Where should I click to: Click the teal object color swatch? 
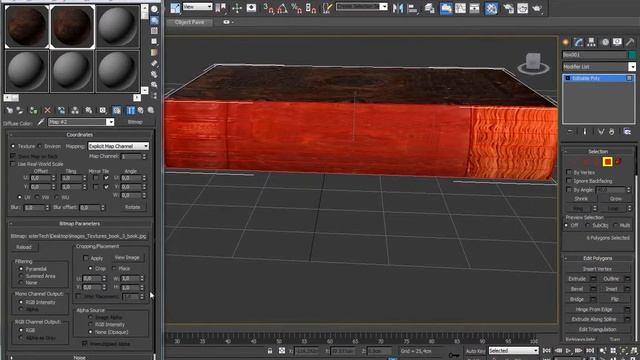point(632,55)
